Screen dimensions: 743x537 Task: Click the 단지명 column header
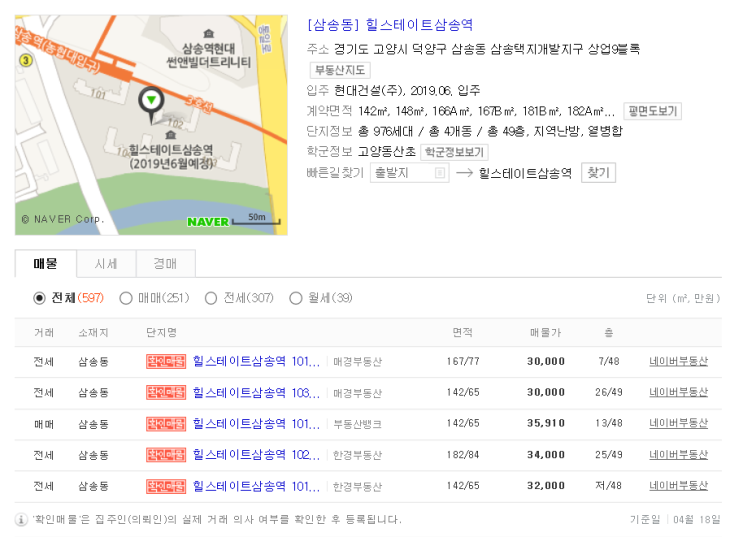[x=161, y=333]
